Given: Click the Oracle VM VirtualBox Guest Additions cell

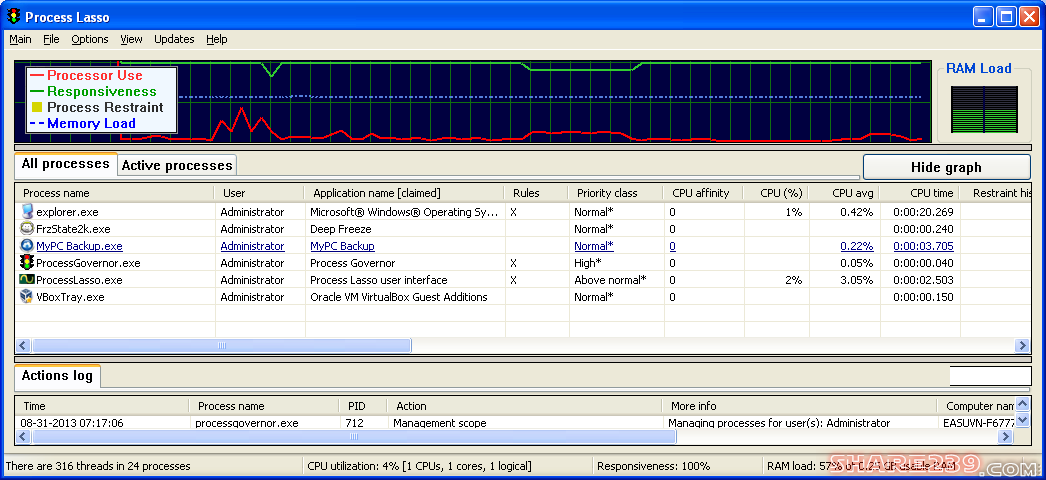Looking at the screenshot, I should point(399,297).
